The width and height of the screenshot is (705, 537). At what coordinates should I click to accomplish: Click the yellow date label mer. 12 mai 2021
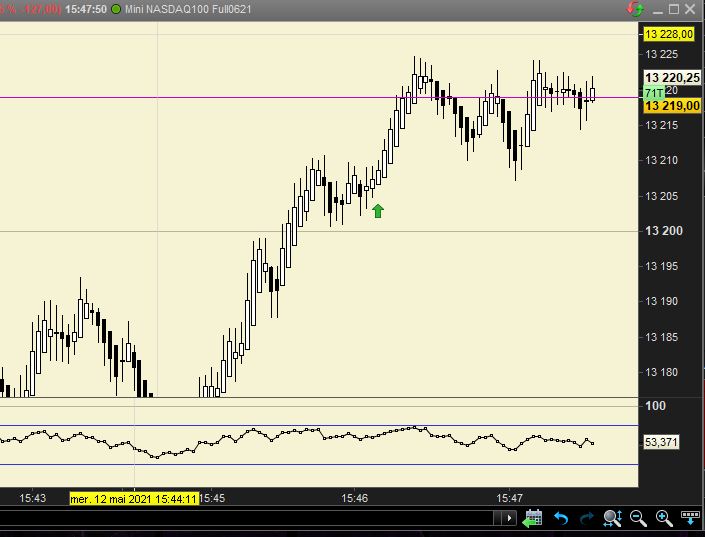pyautogui.click(x=134, y=498)
